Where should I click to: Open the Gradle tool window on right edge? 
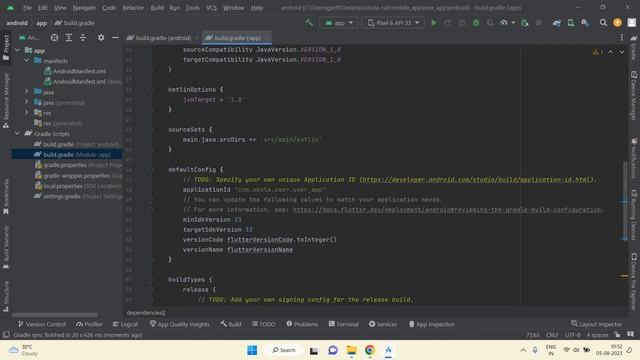click(634, 47)
